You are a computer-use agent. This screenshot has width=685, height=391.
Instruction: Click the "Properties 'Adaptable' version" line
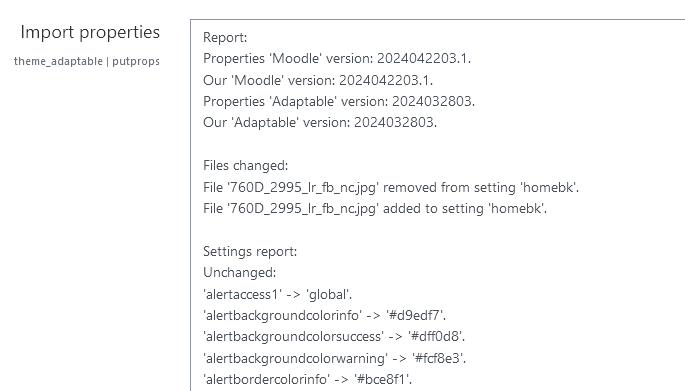[x=339, y=101]
